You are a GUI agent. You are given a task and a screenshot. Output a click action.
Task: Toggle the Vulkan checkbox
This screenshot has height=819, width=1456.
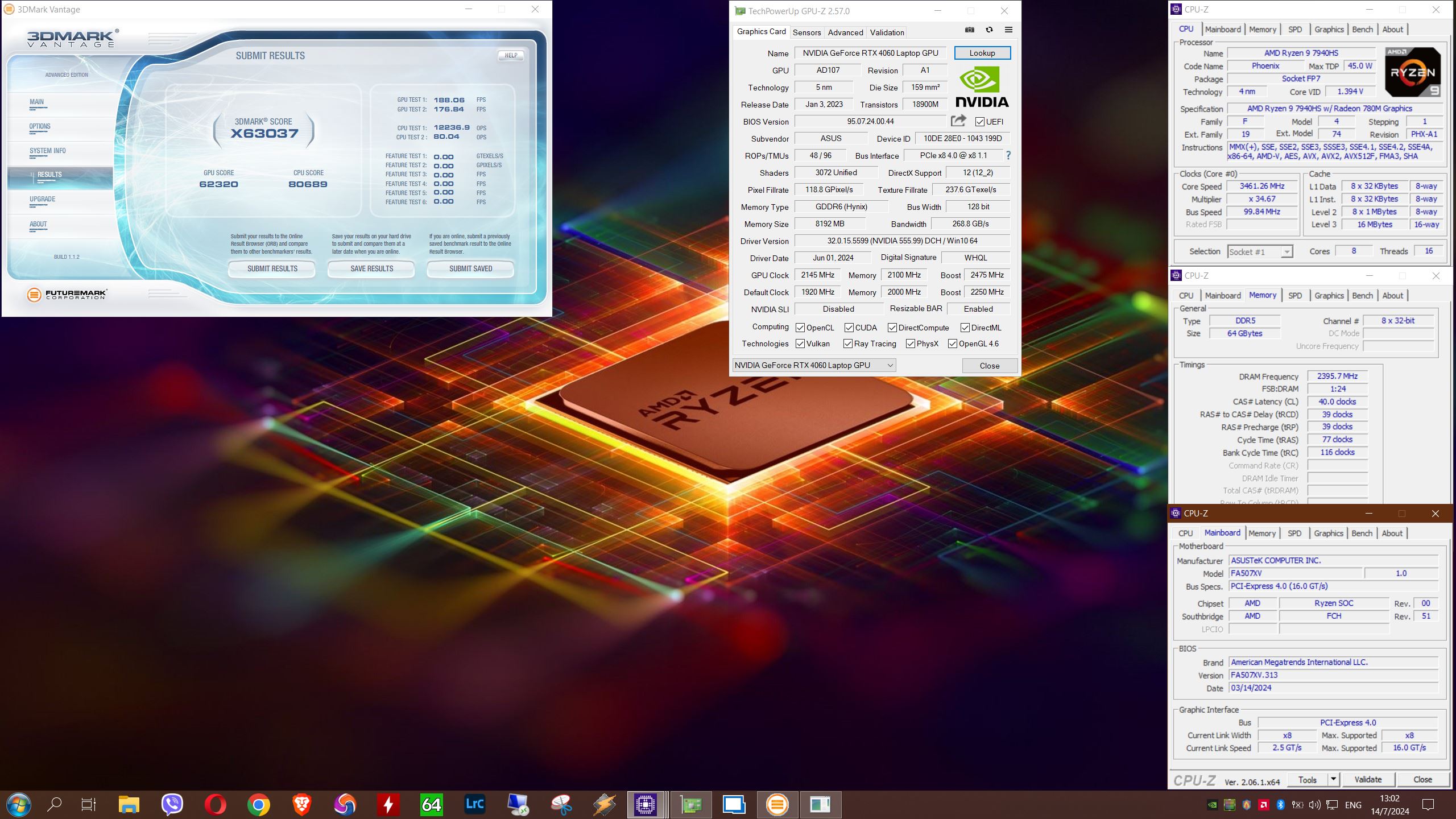(x=800, y=344)
